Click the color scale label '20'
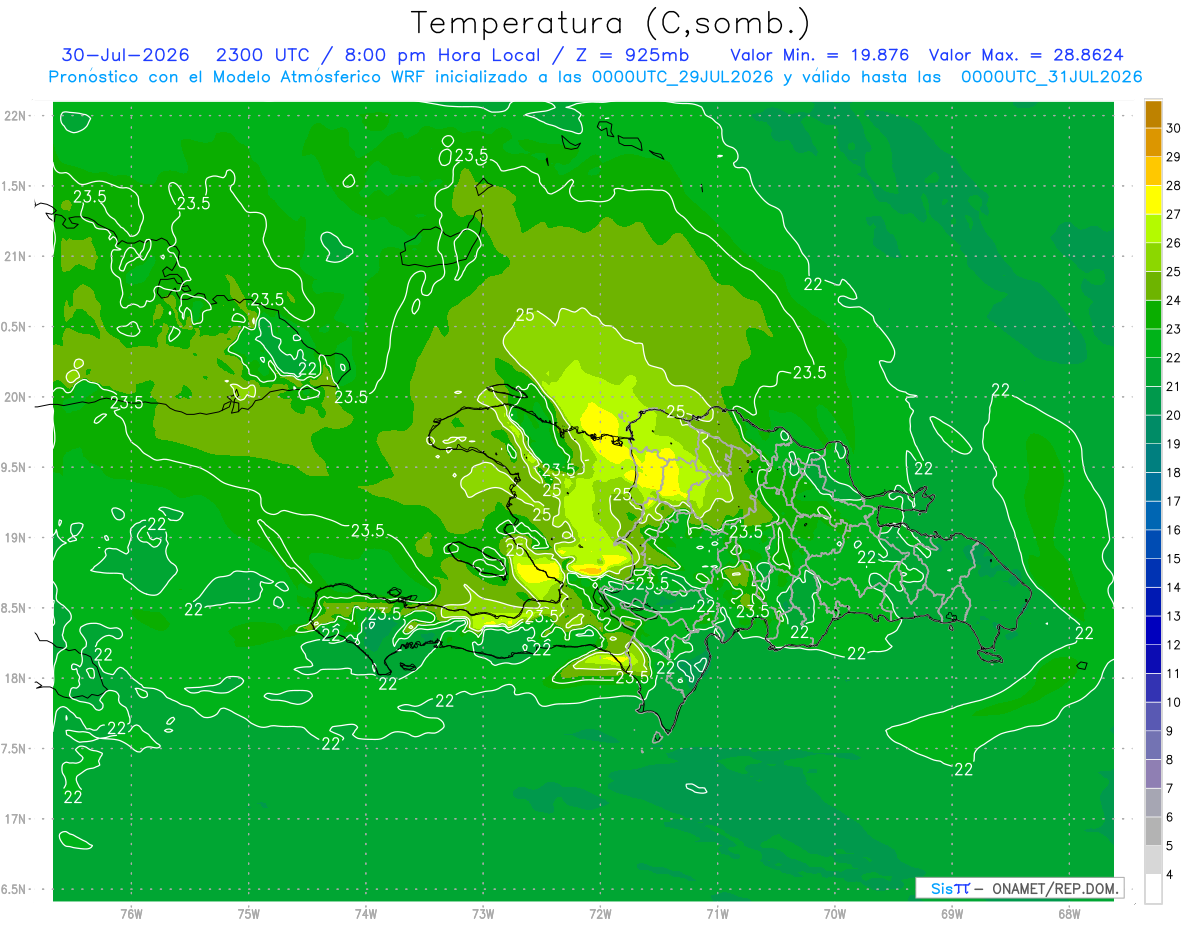The height and width of the screenshot is (927, 1200). 1175,415
